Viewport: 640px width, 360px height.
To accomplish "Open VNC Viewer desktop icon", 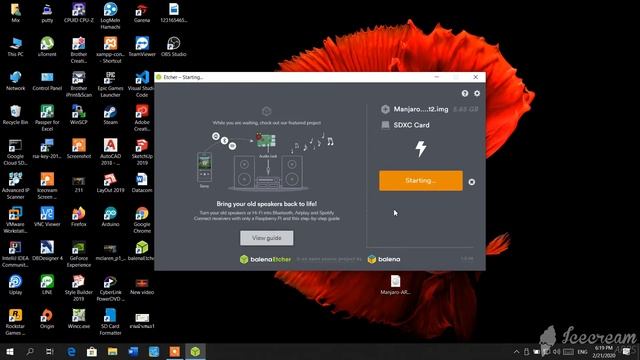I will (47, 217).
